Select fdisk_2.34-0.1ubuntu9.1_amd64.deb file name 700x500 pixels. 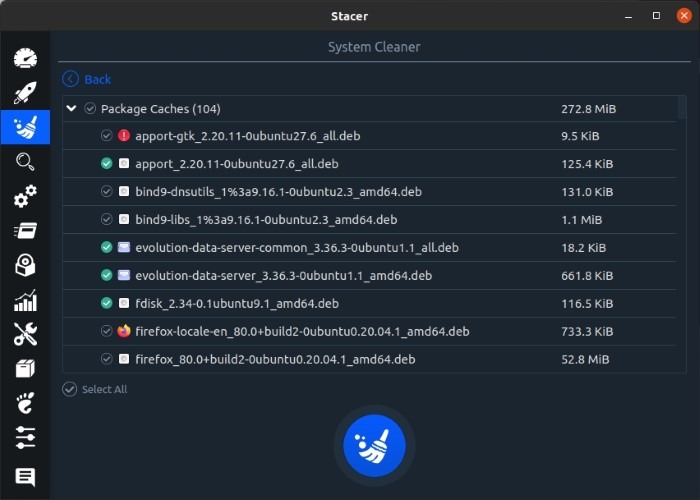(x=237, y=304)
